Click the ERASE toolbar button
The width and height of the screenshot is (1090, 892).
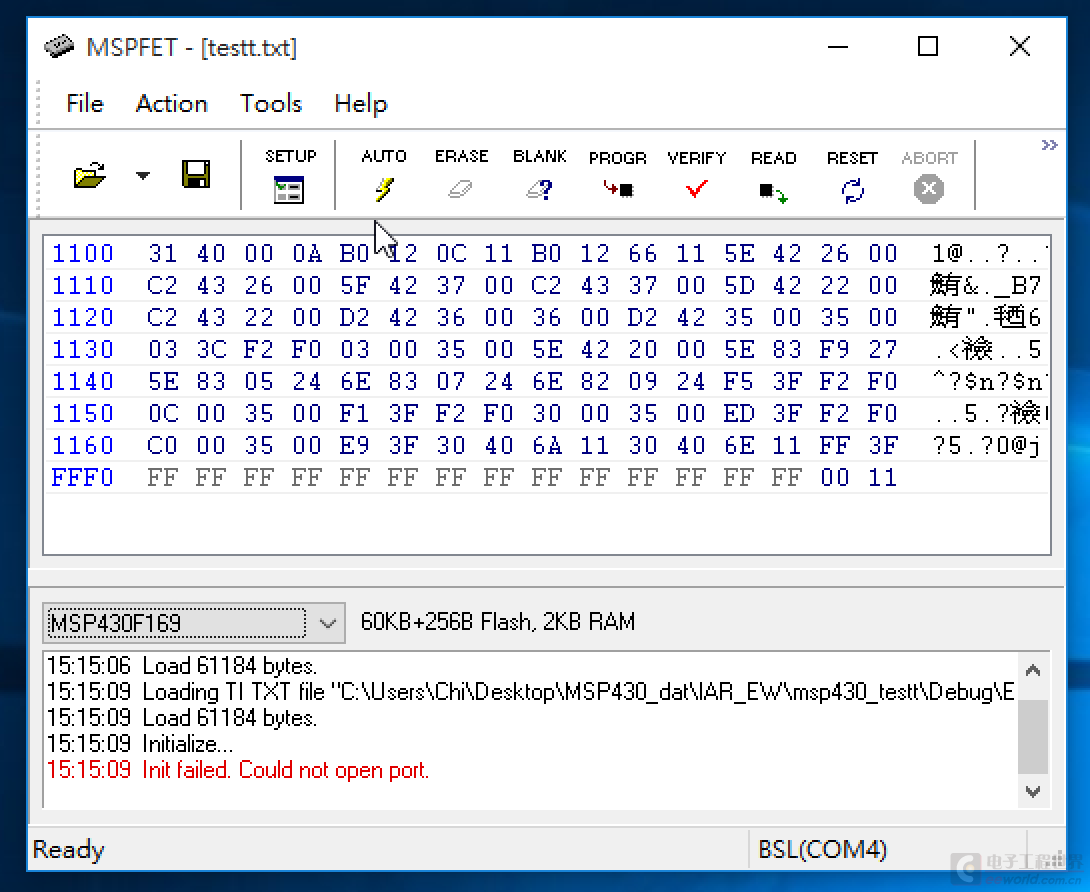(x=461, y=175)
